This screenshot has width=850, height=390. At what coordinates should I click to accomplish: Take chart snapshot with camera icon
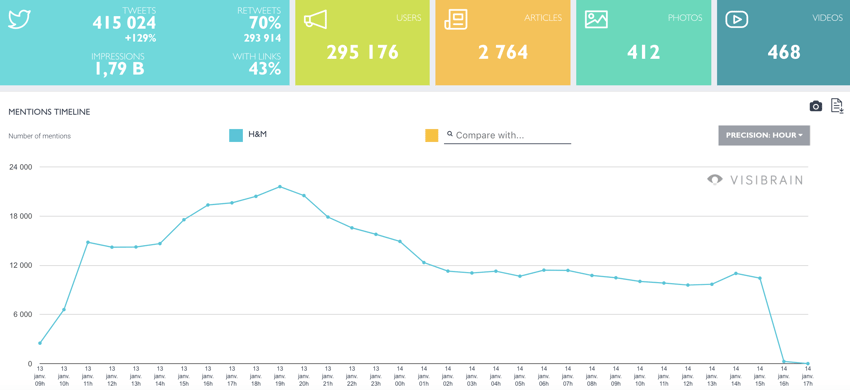816,106
